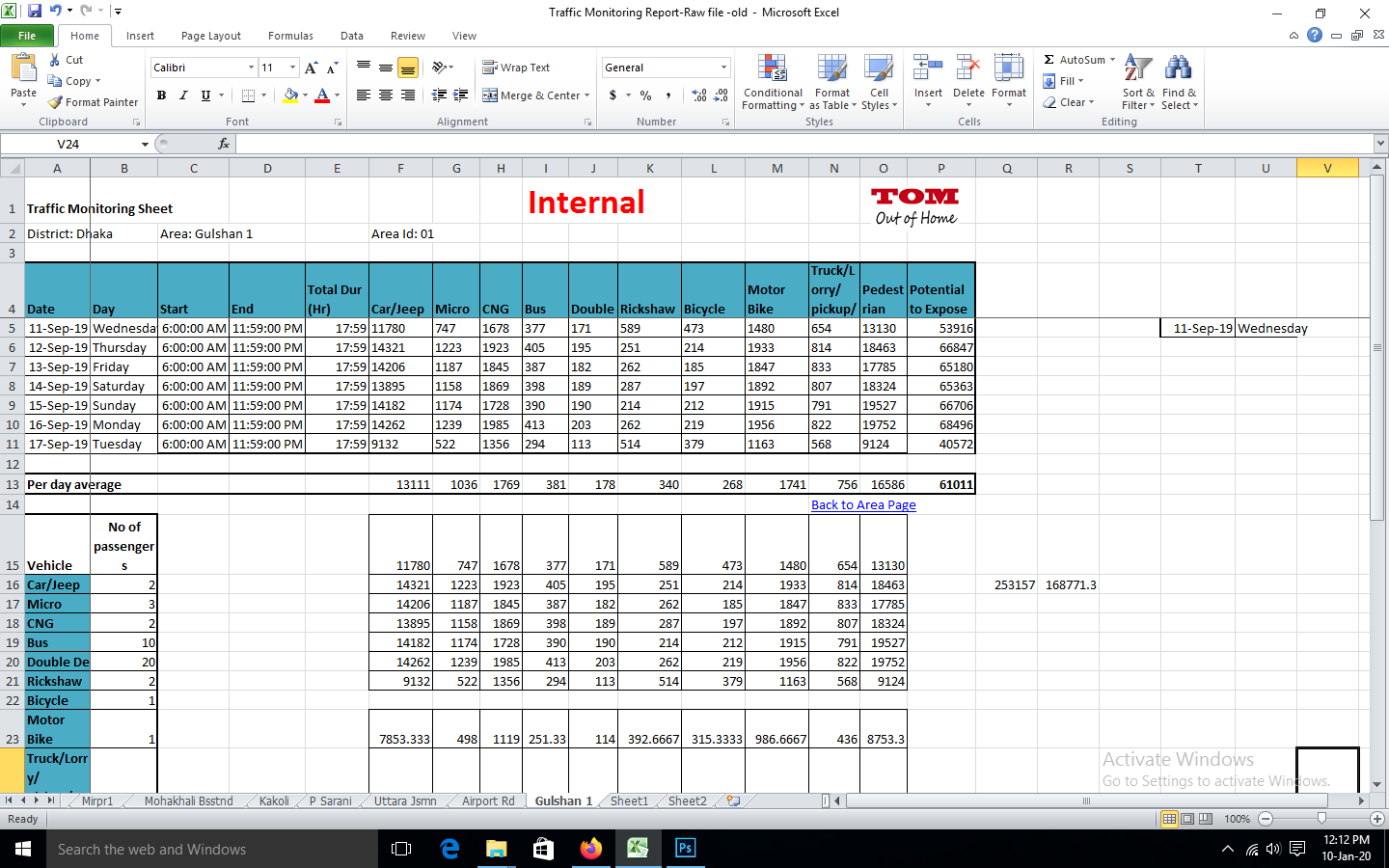Click the Back to Area Page hyperlink
Screen dimensions: 1389x868
(x=862, y=504)
